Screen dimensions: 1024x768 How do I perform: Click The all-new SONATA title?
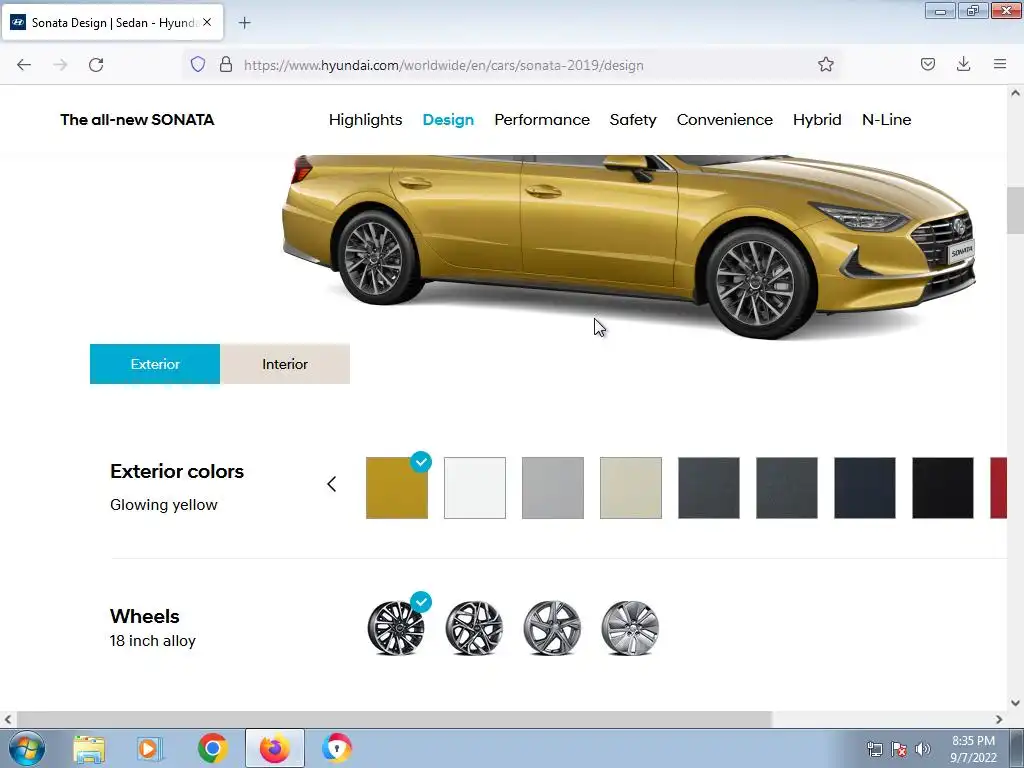coord(137,120)
